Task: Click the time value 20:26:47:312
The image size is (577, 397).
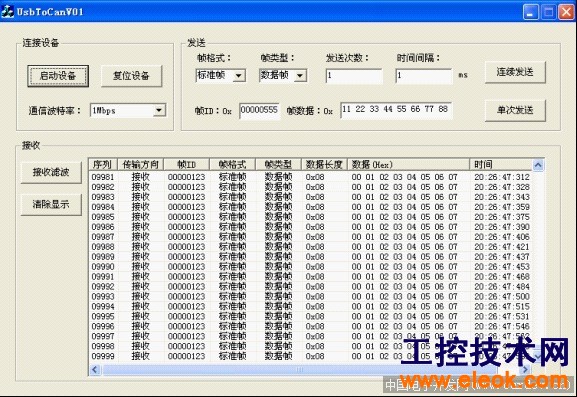Action: pyautogui.click(x=502, y=177)
